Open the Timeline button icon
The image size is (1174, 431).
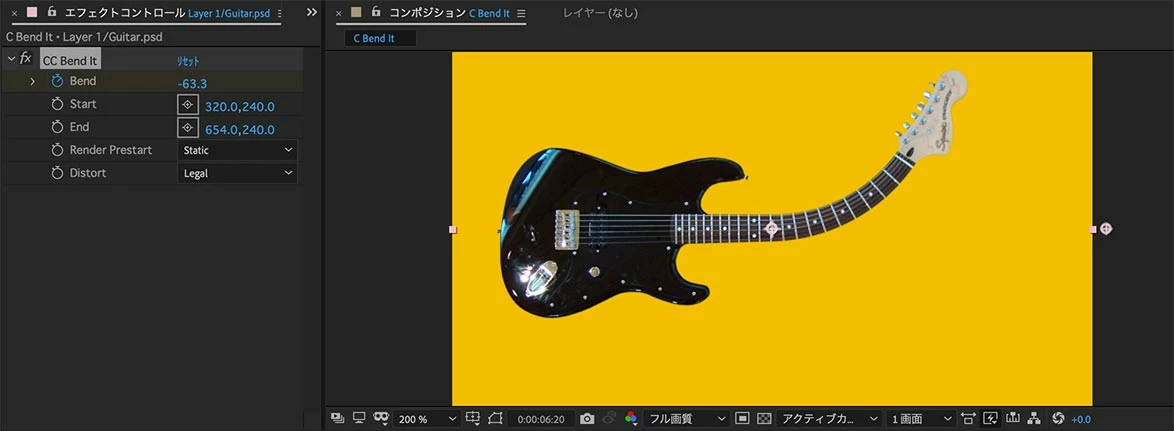click(1013, 418)
